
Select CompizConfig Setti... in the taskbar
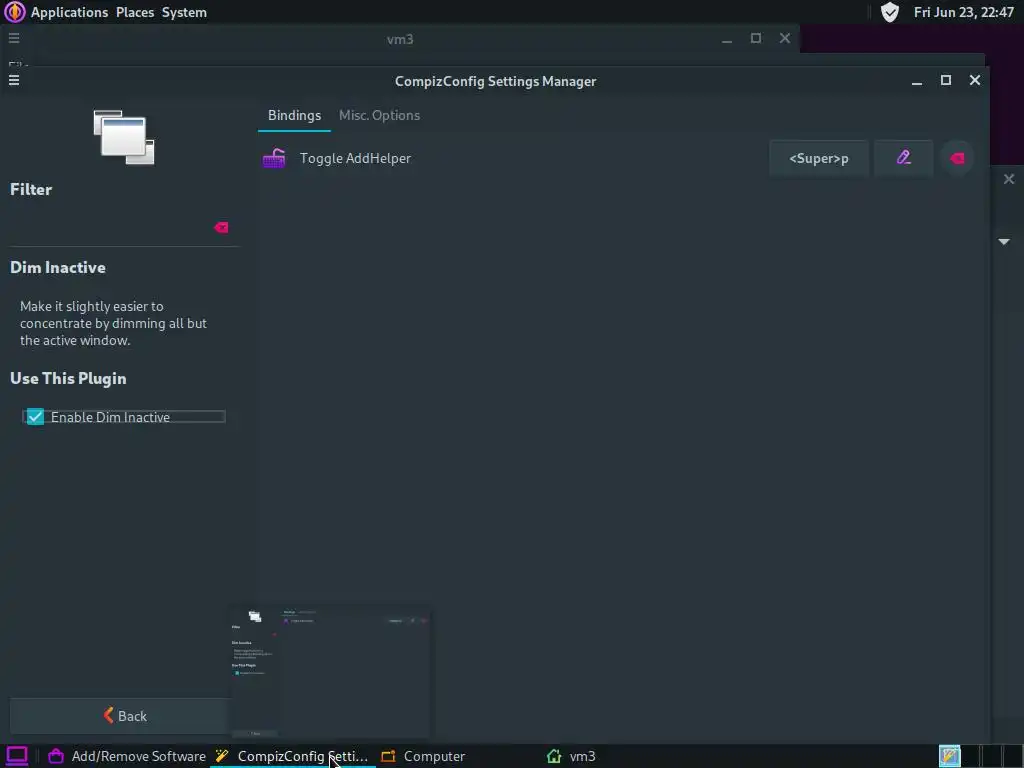pyautogui.click(x=293, y=756)
